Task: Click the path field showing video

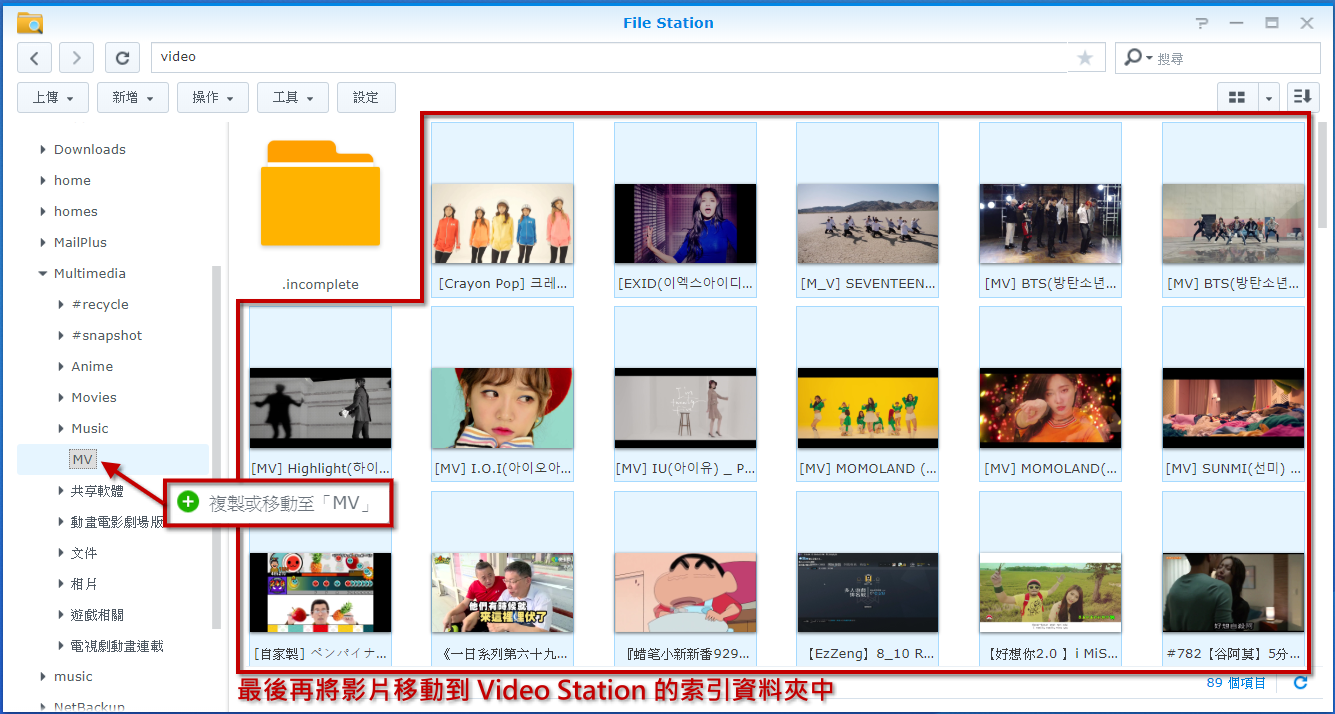Action: [609, 57]
